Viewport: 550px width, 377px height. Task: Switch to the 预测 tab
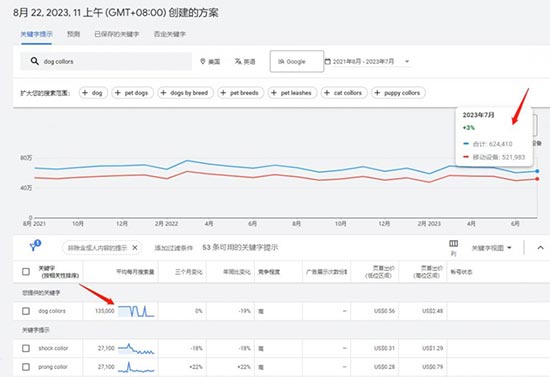[73, 34]
